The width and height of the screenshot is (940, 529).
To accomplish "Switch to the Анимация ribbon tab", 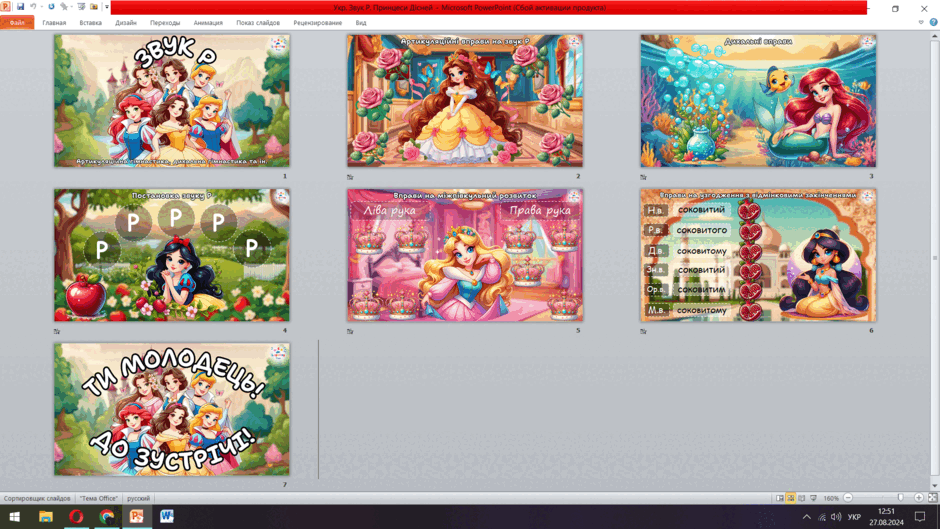I will (208, 23).
